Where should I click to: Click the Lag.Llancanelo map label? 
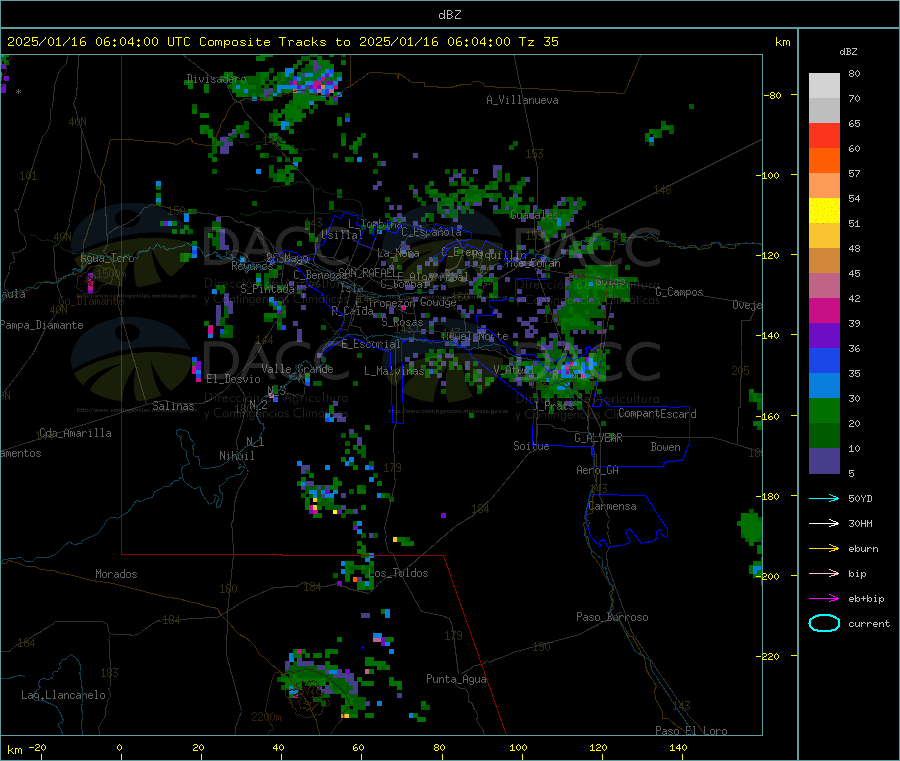click(x=63, y=696)
